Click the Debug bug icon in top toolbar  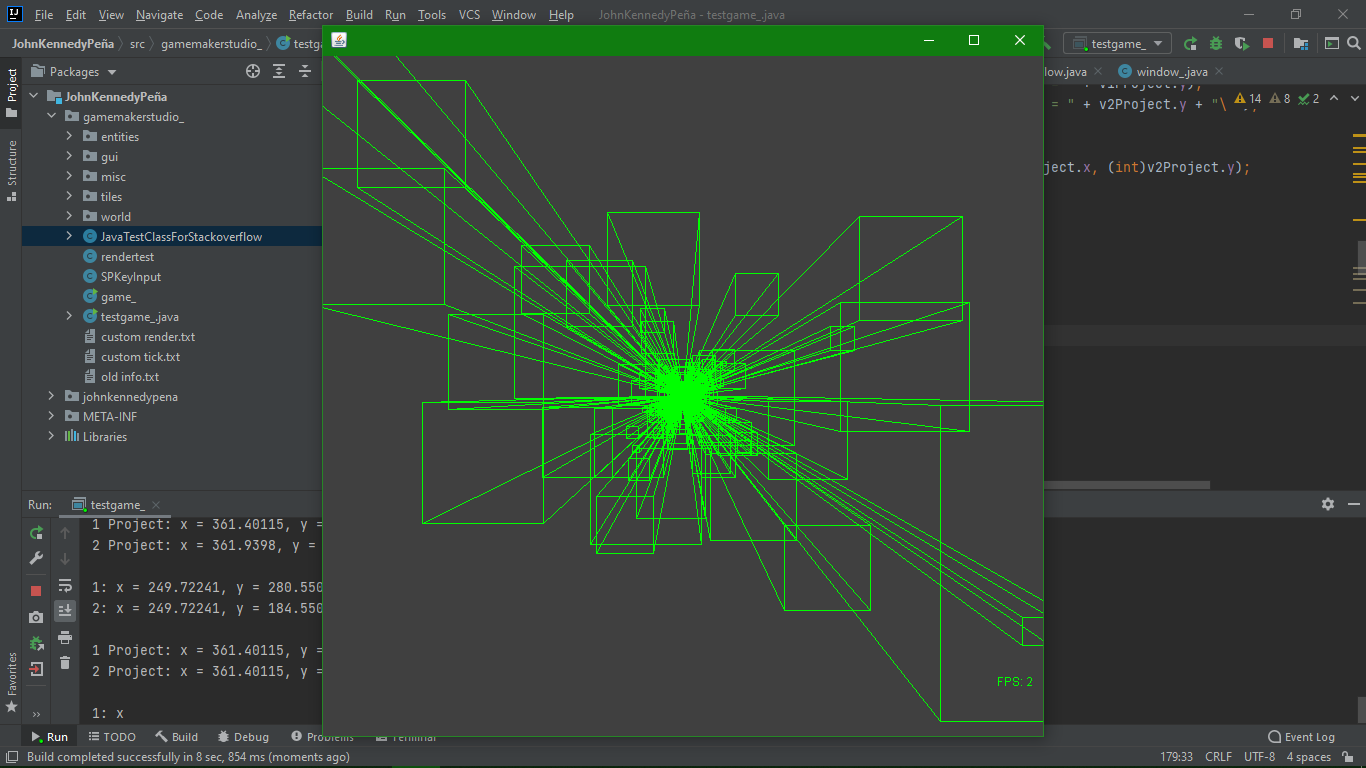[x=1216, y=44]
